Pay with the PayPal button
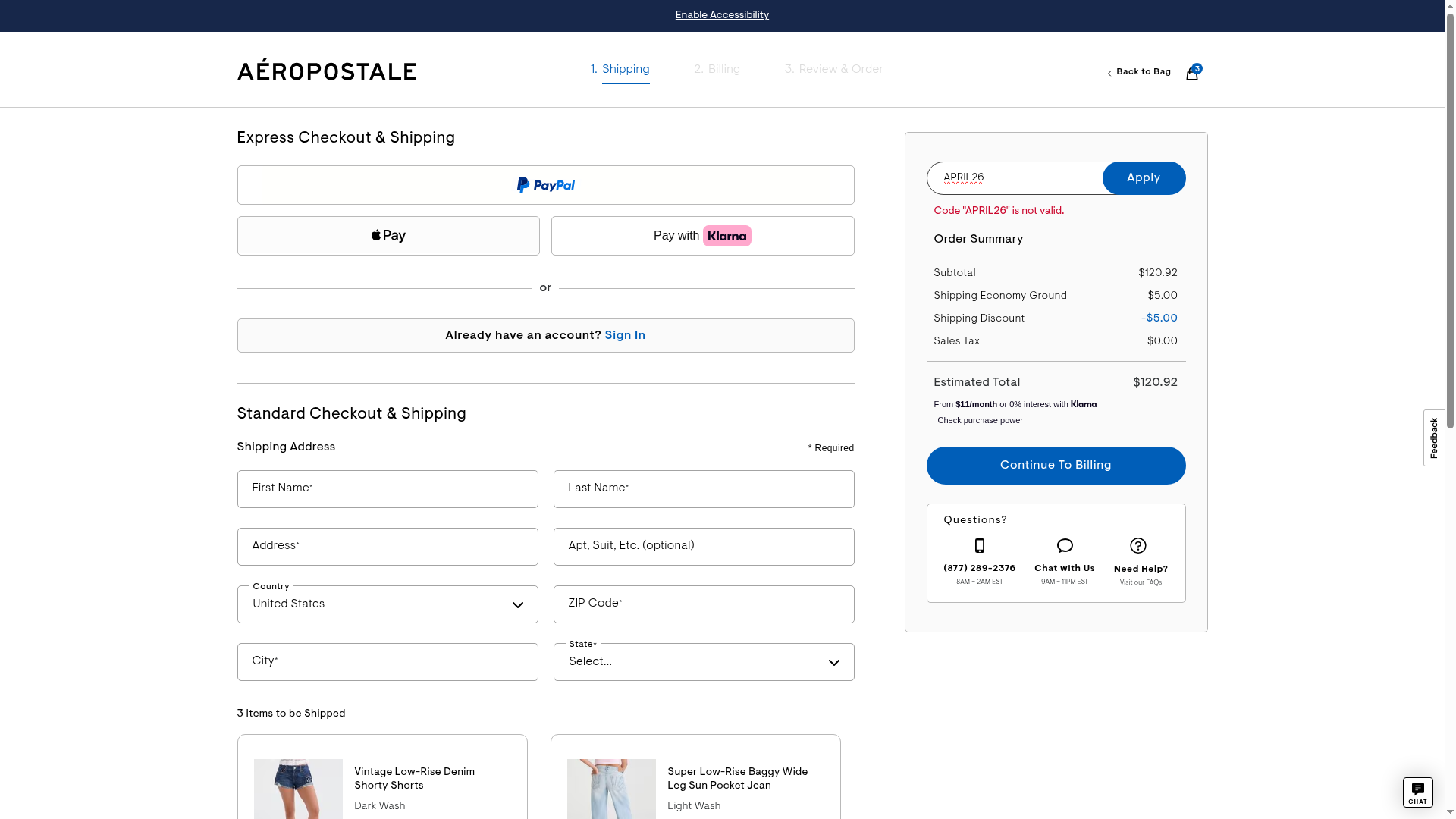The height and width of the screenshot is (819, 1456). pos(546,185)
